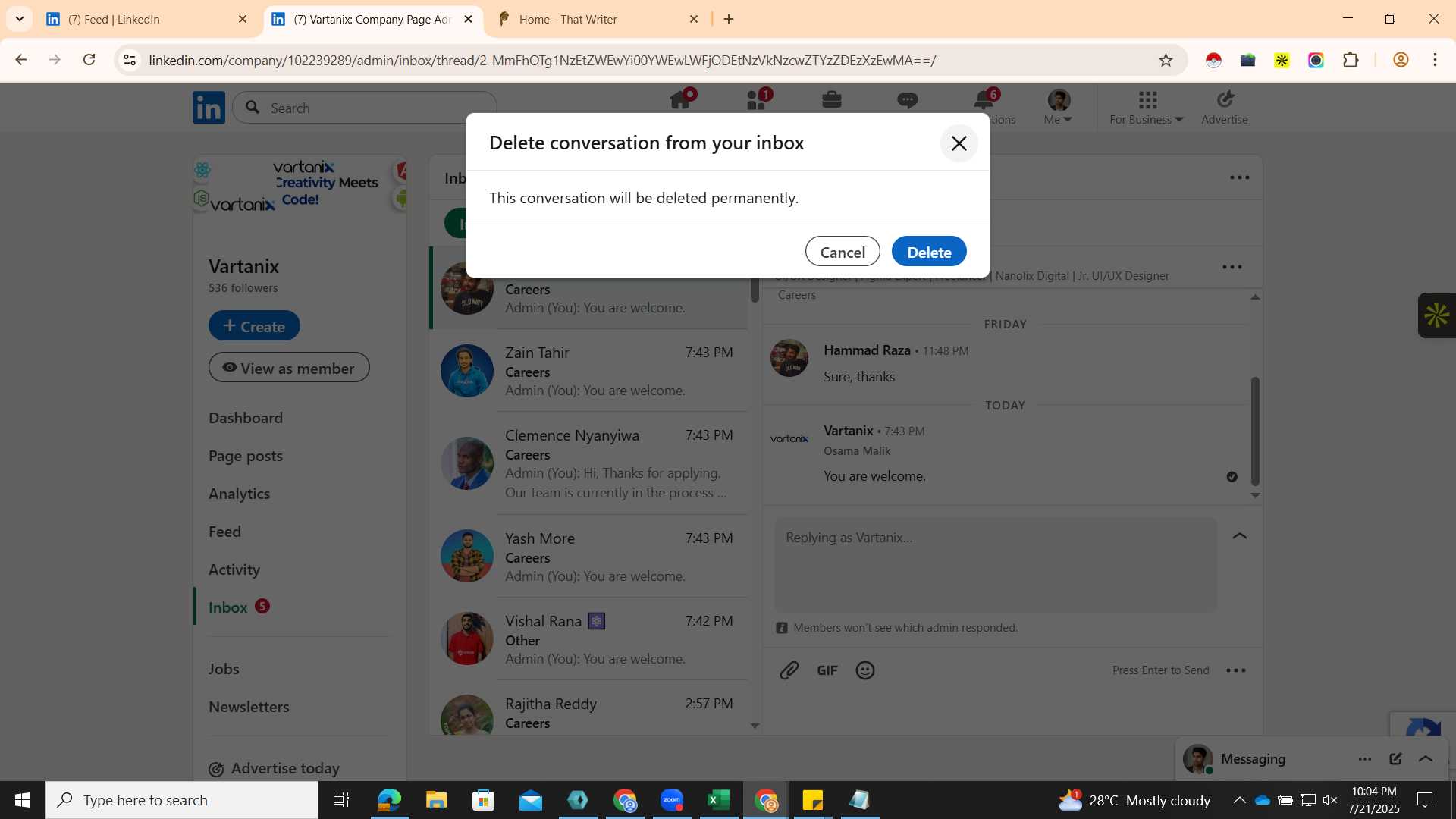Image resolution: width=1456 pixels, height=819 pixels.
Task: Open a new browser tab
Action: click(729, 20)
